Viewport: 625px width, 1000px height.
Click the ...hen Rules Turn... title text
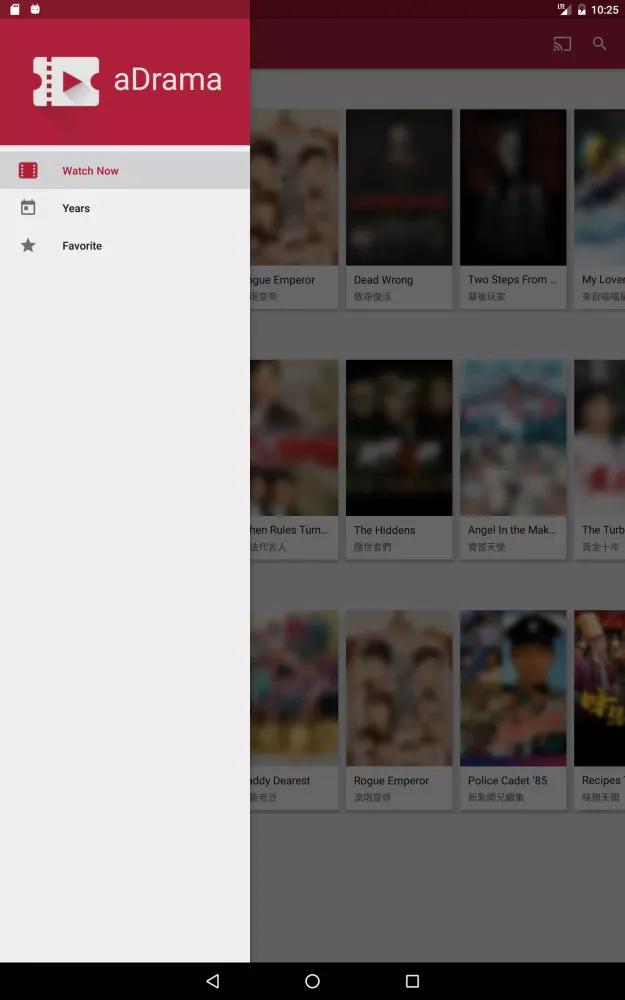pos(289,530)
